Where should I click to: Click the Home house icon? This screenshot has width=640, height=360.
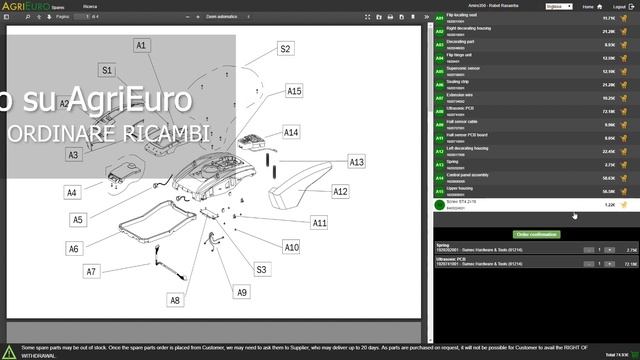(600, 7)
